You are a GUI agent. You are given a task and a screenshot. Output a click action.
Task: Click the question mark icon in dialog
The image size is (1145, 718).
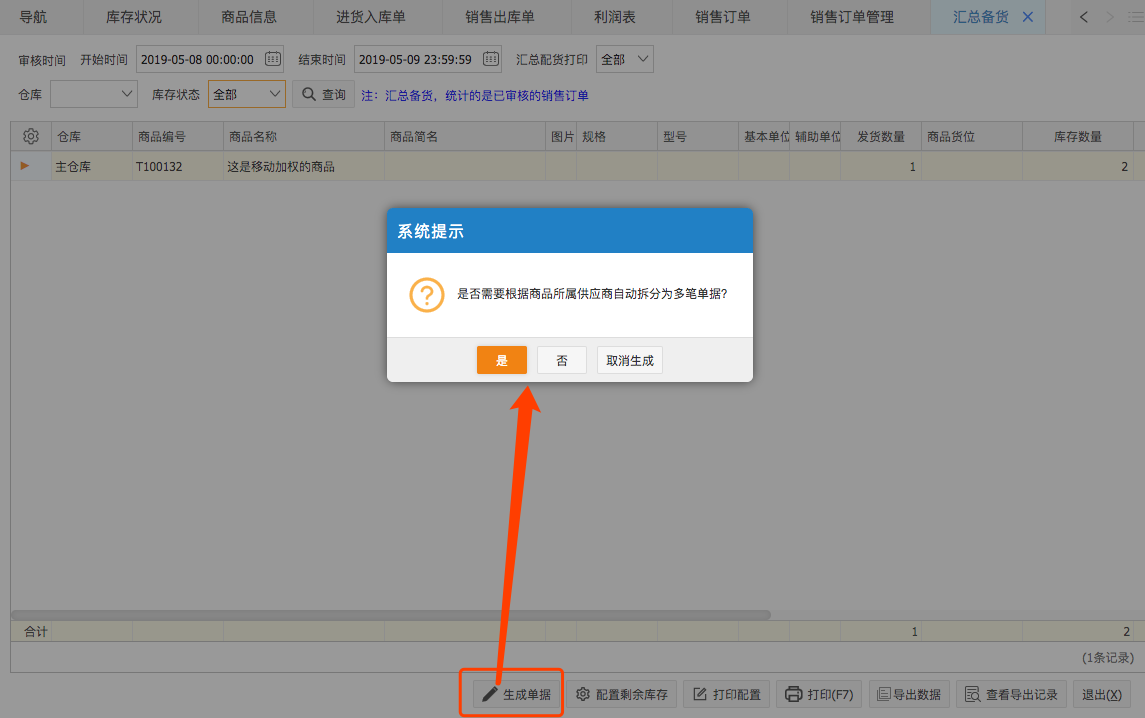click(x=427, y=295)
